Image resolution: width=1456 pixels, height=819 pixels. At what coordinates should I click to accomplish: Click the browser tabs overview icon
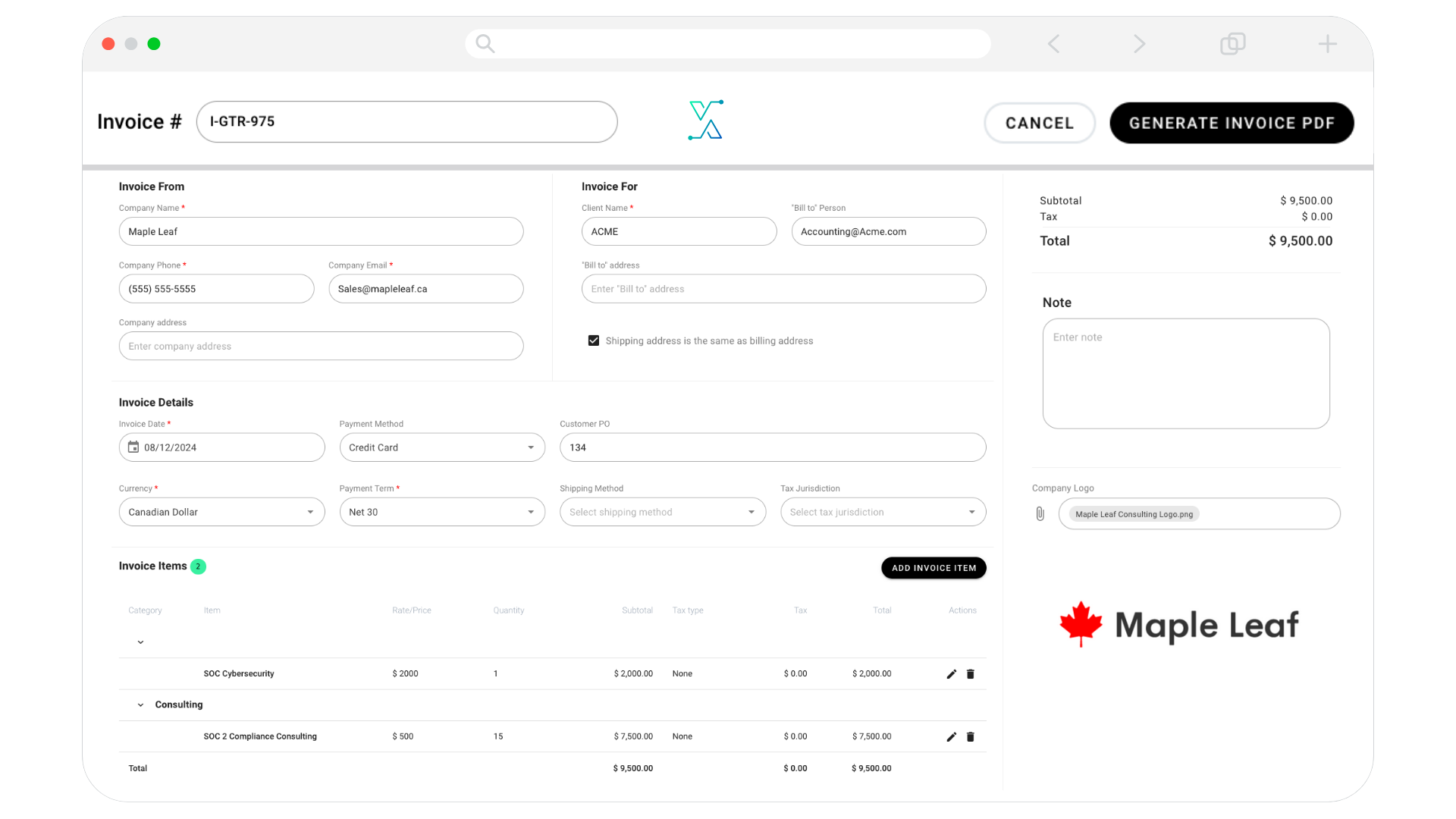click(1232, 44)
